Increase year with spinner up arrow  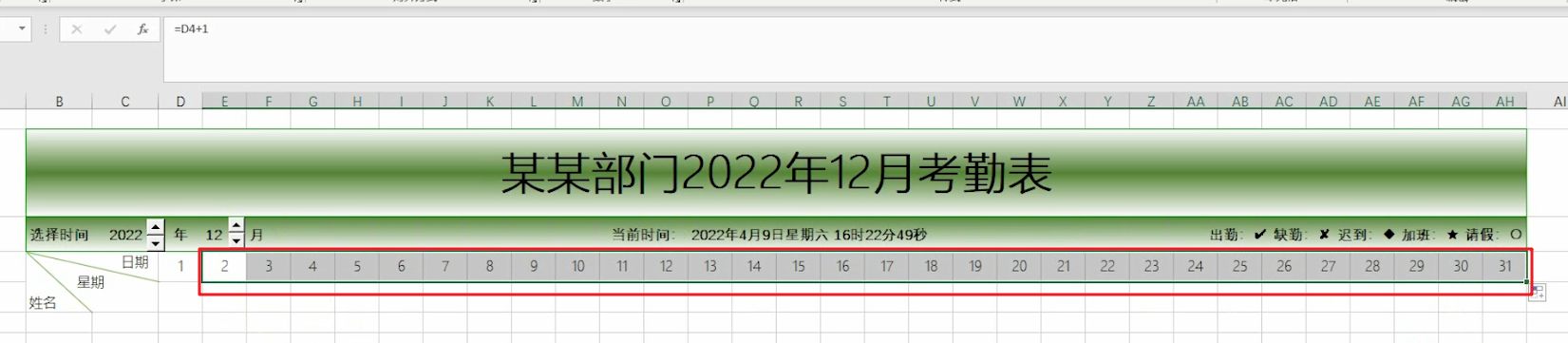point(155,227)
